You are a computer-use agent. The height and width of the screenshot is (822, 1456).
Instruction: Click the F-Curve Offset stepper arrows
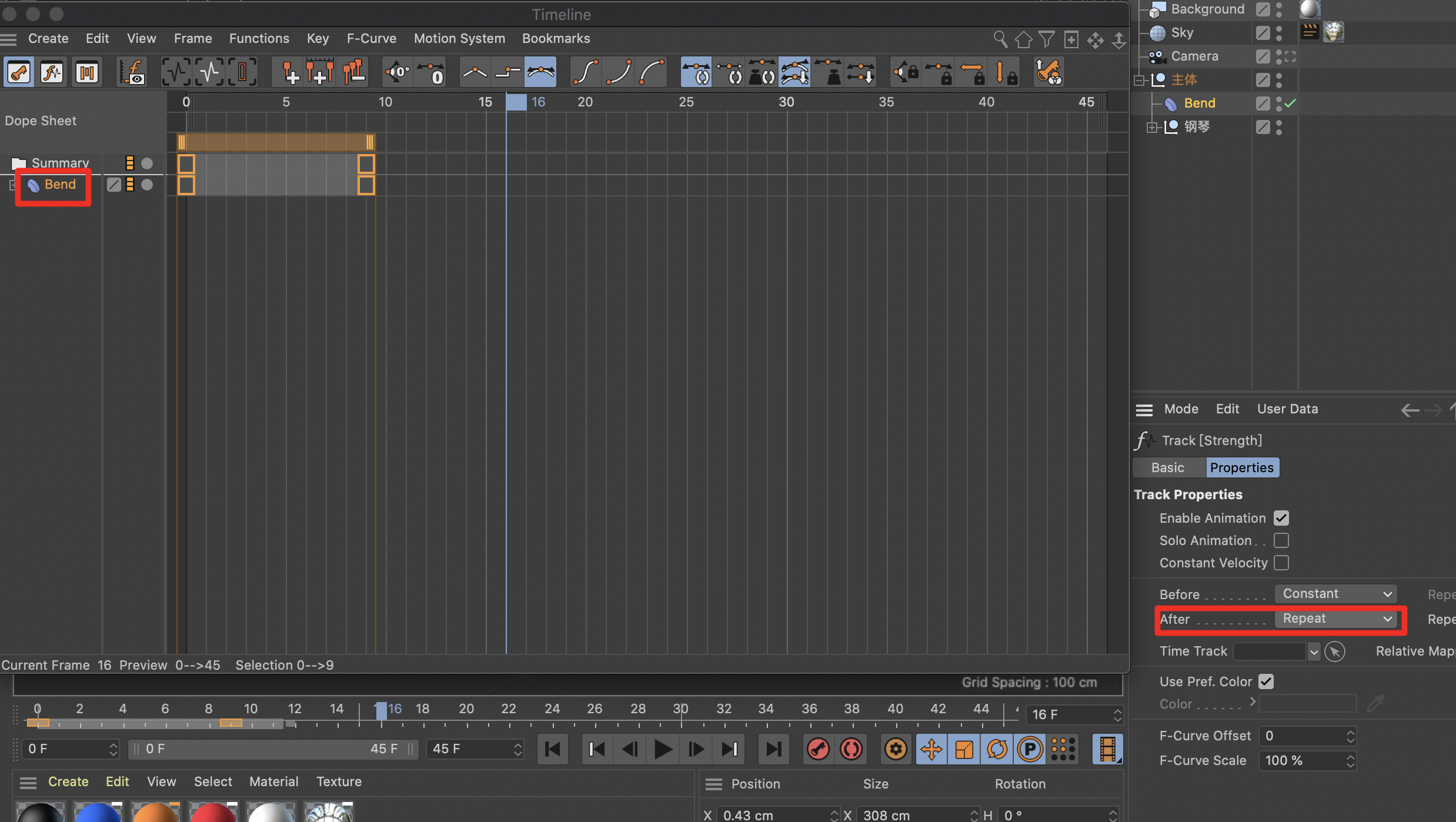tap(1350, 736)
